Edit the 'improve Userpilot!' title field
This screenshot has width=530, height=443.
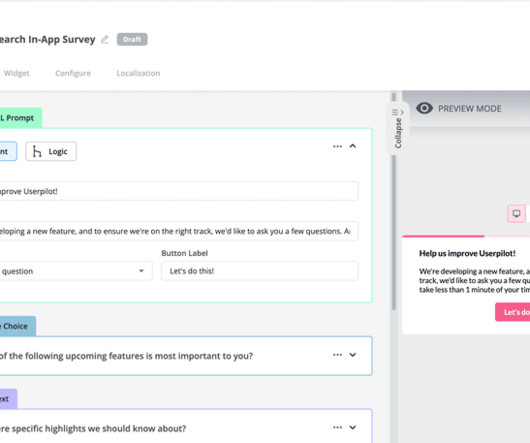coord(179,191)
